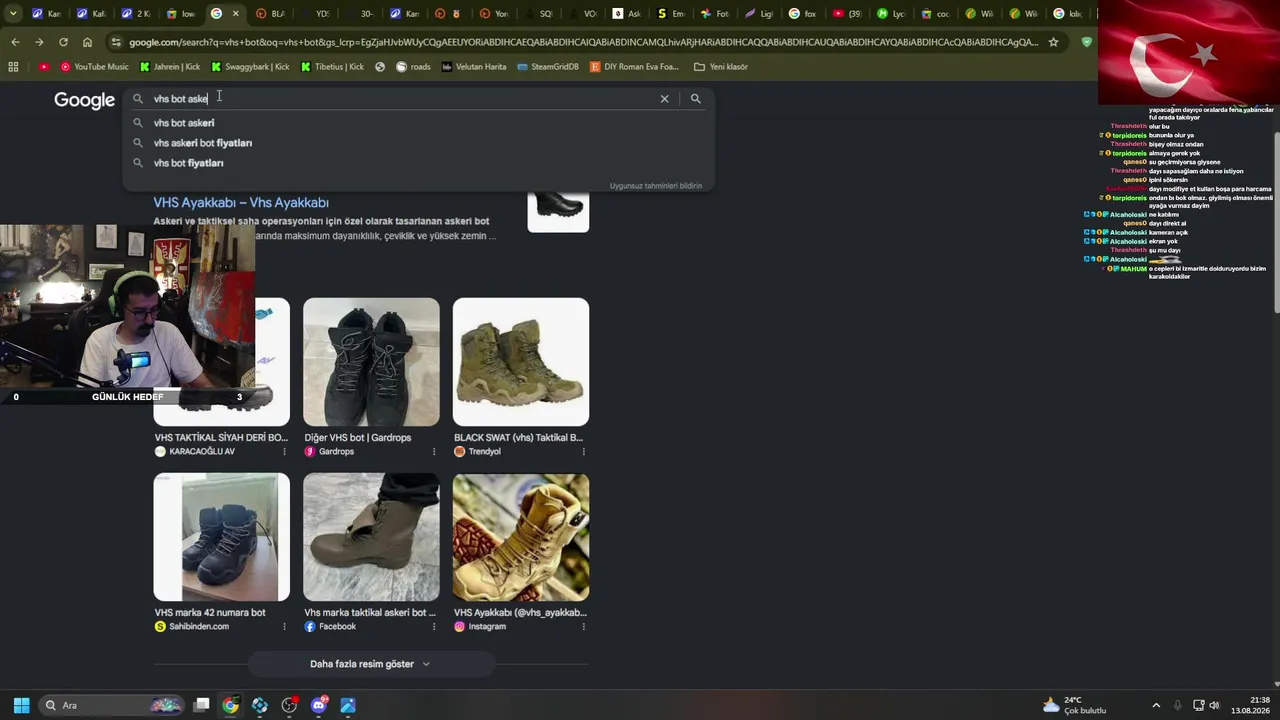Image resolution: width=1280 pixels, height=720 pixels.
Task: Open Chrome from the taskbar
Action: coord(230,705)
